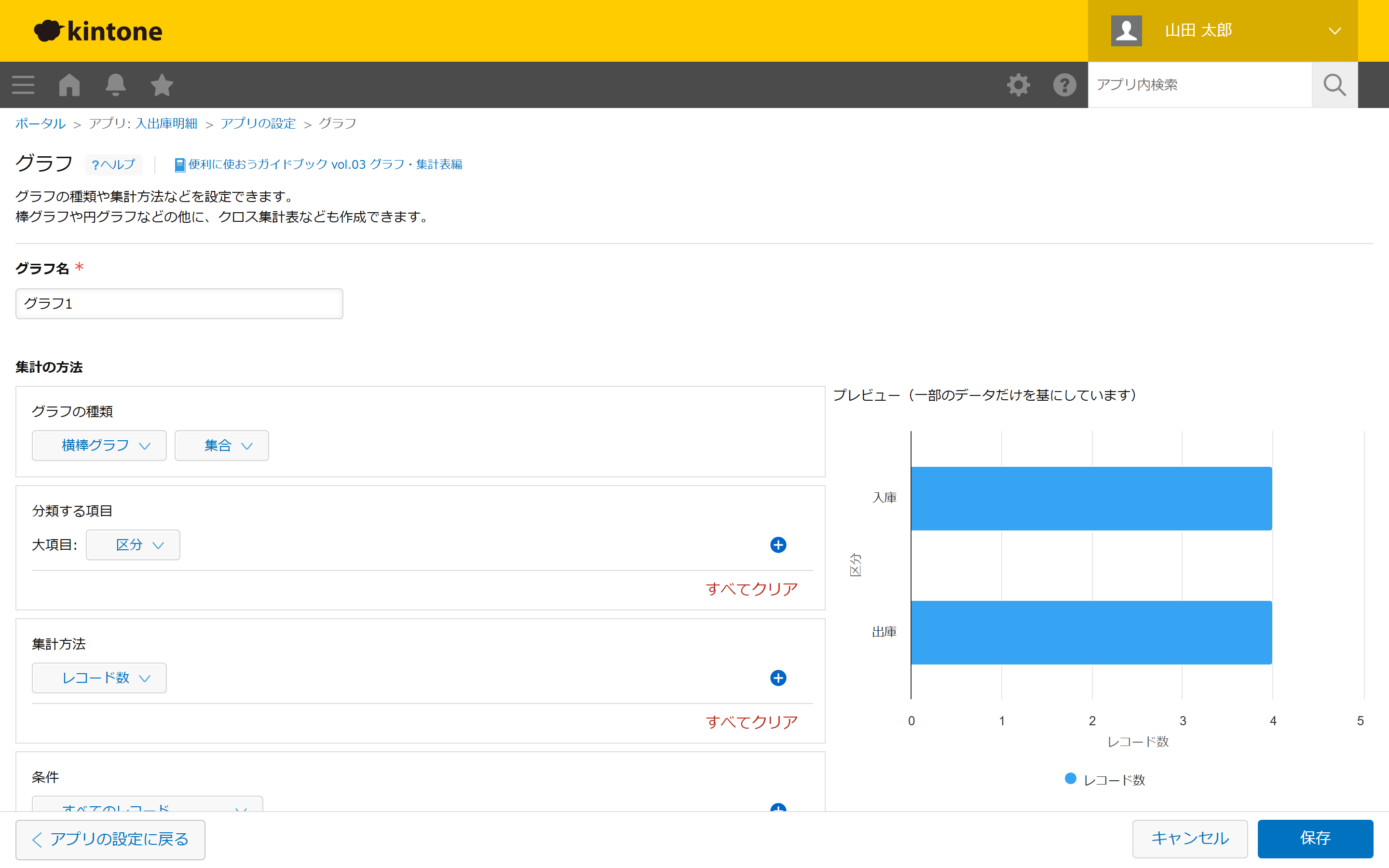Open the ガイドブック vol.03 link

[x=326, y=165]
